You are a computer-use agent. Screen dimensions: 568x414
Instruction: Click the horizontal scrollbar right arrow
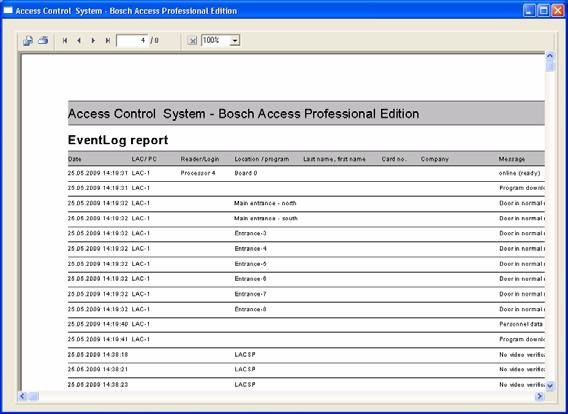pos(540,396)
